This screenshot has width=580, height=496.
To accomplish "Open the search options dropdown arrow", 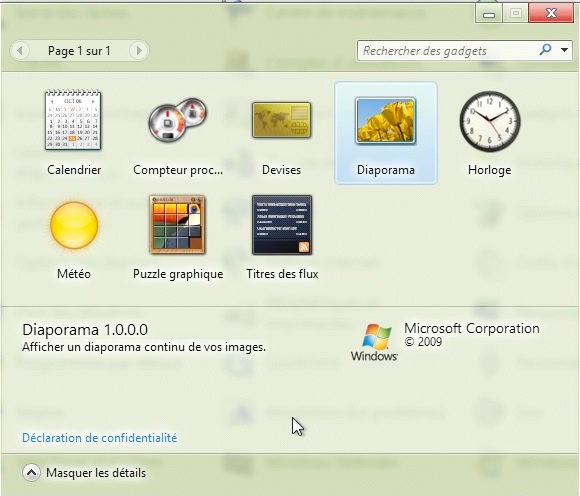I will [564, 50].
